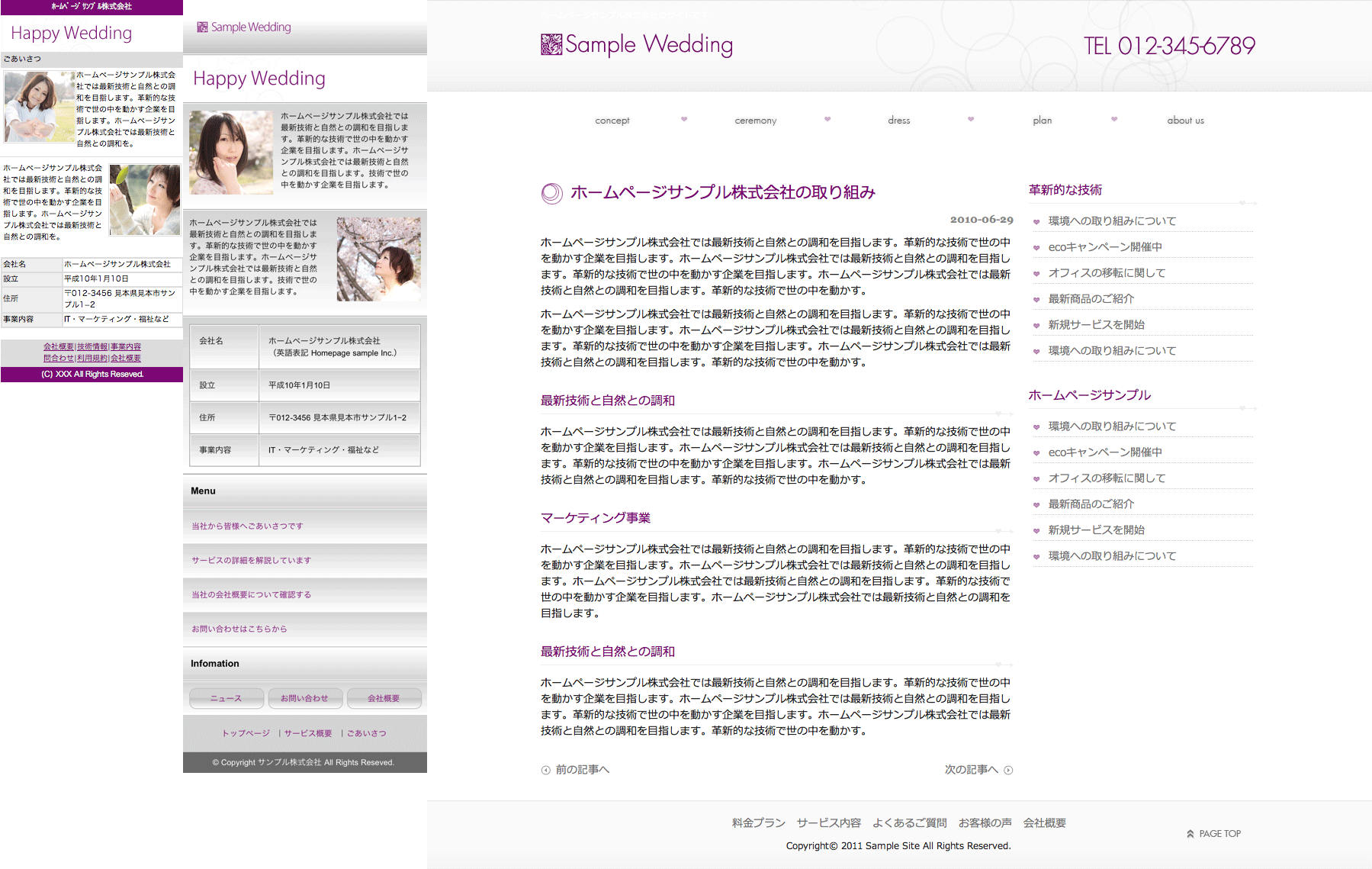Click the heart separator after concept menu item
Image resolution: width=1372 pixels, height=869 pixels.
(x=684, y=119)
